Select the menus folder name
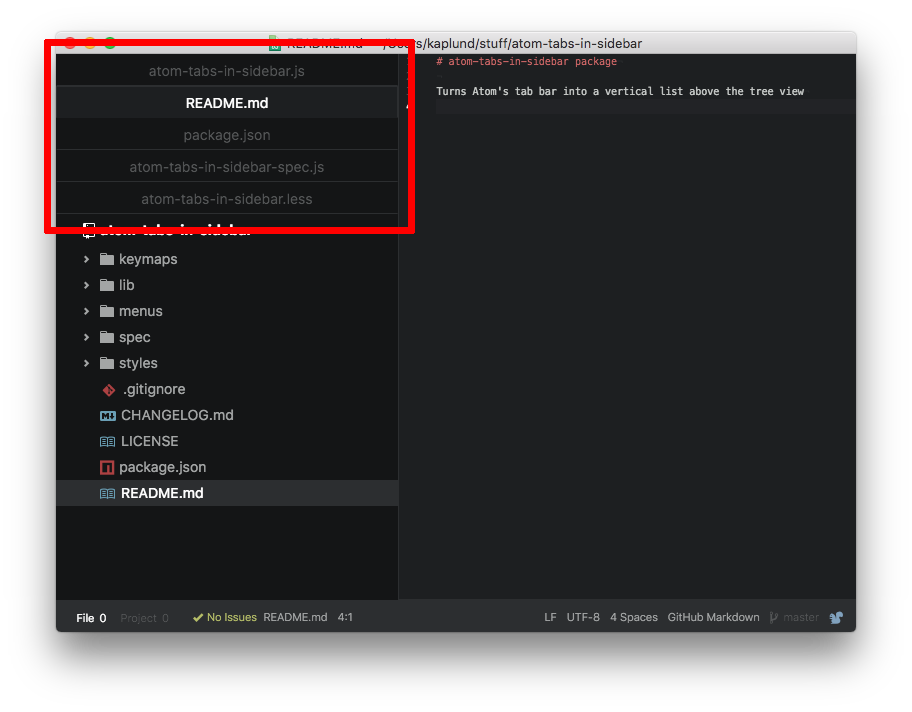This screenshot has height=712, width=912. [141, 311]
